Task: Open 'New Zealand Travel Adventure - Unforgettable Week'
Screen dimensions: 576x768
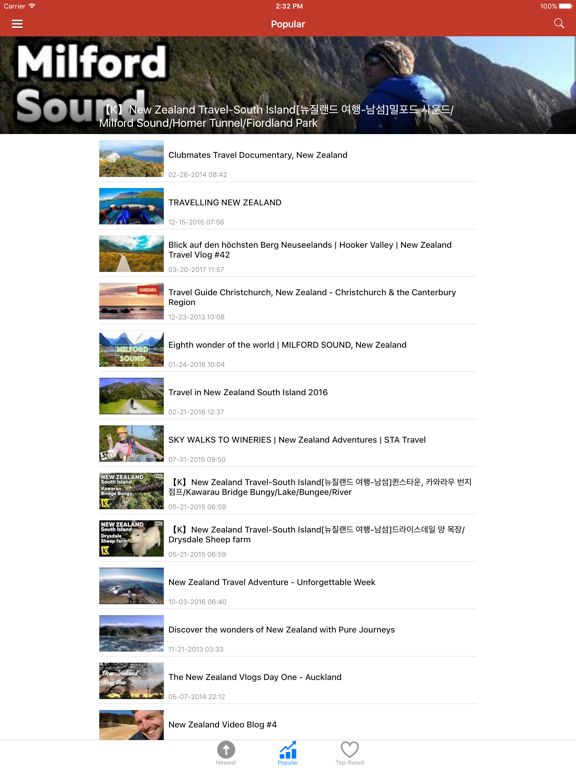Action: tap(272, 582)
